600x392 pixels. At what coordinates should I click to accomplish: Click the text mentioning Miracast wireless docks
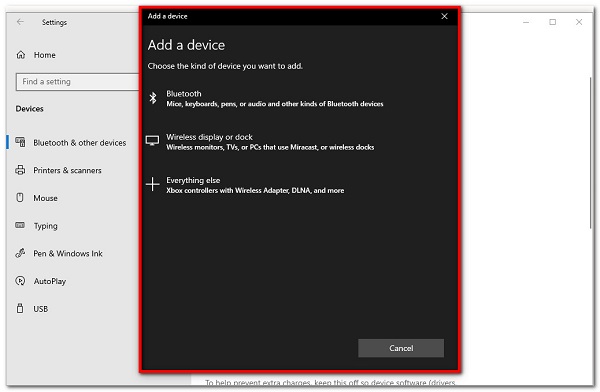pyautogui.click(x=270, y=147)
